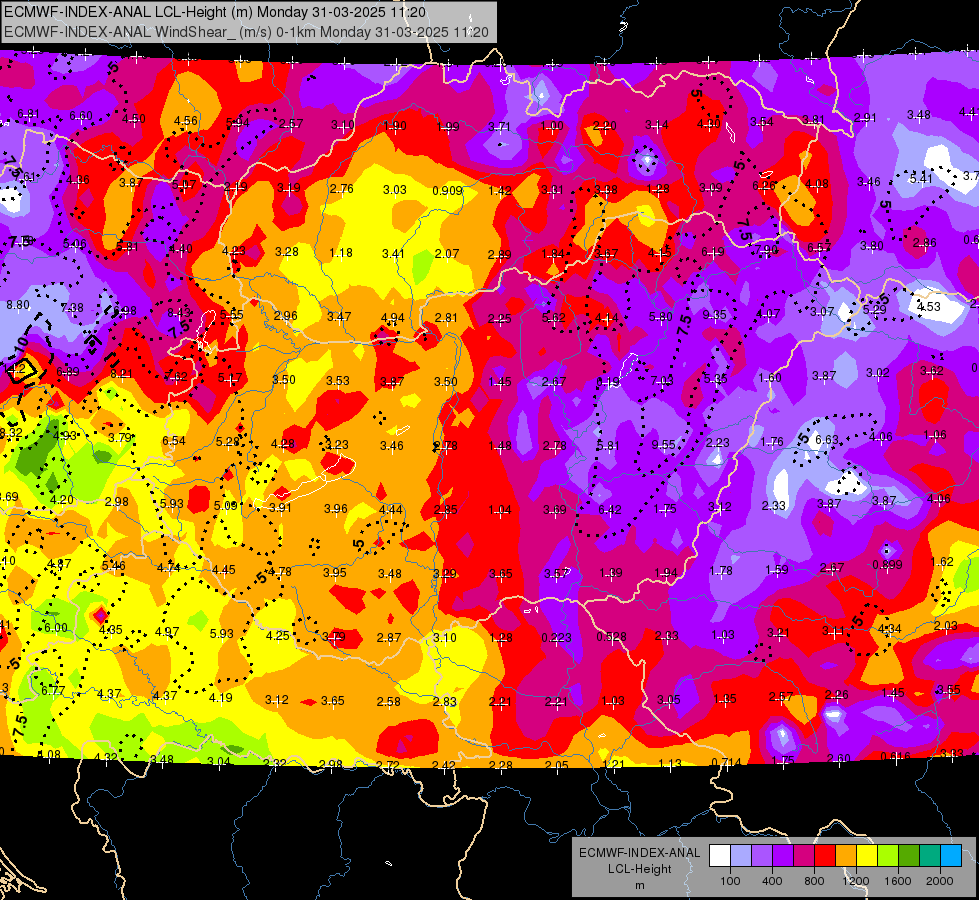This screenshot has height=900, width=979.
Task: Click the wind shear value 0.223
Action: pyautogui.click(x=556, y=637)
